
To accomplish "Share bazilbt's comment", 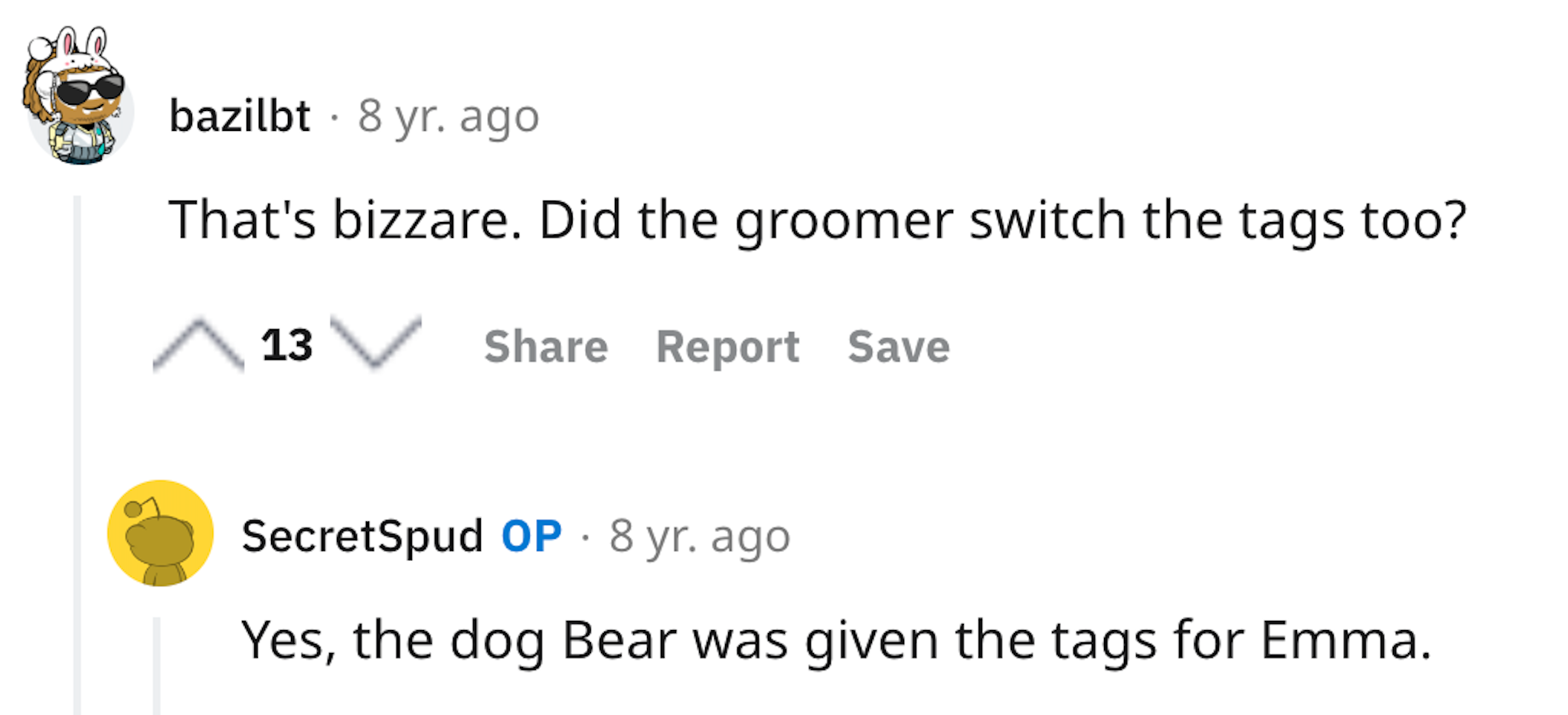I will 546,347.
